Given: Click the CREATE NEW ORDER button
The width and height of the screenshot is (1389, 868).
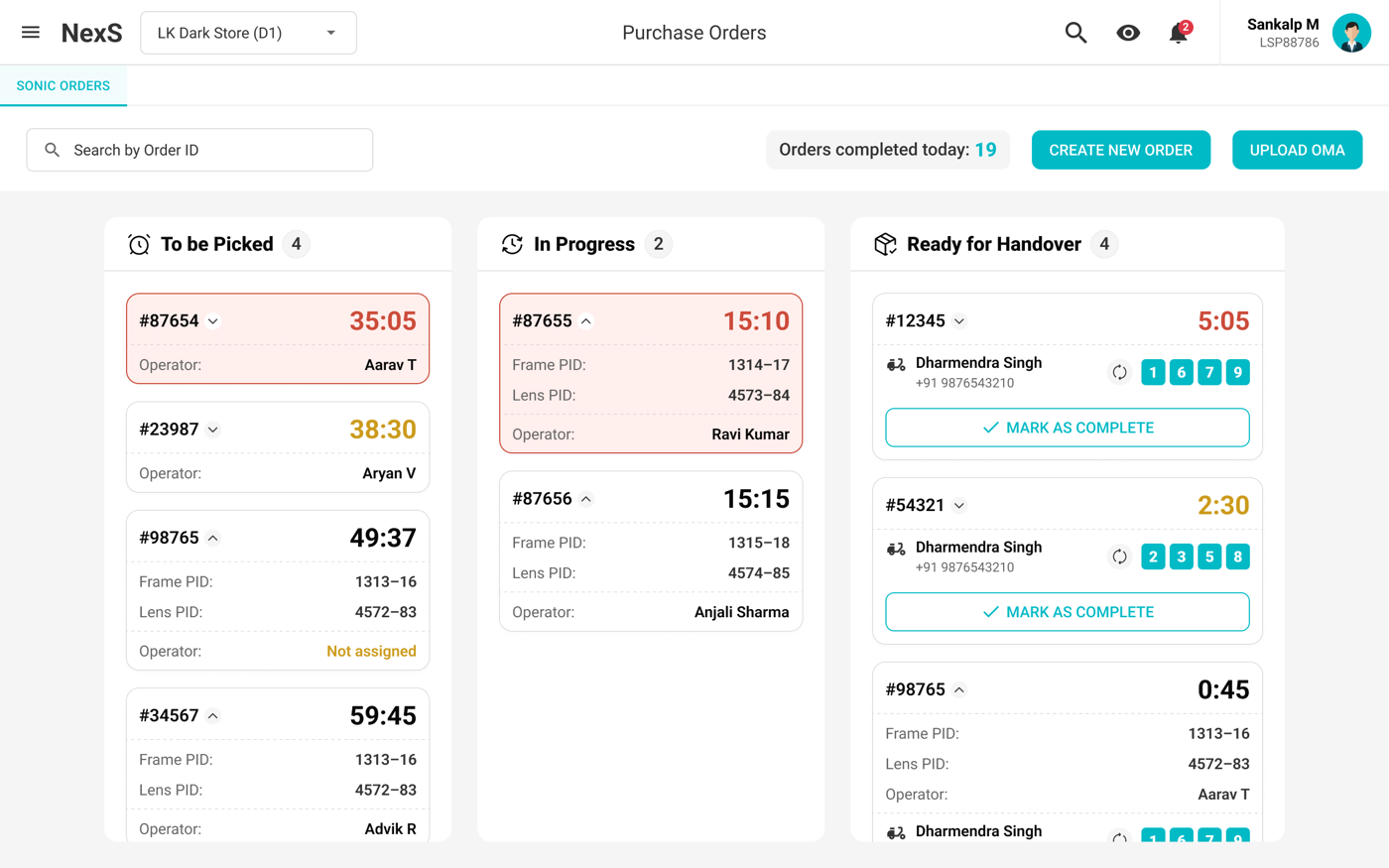Looking at the screenshot, I should click(x=1121, y=150).
